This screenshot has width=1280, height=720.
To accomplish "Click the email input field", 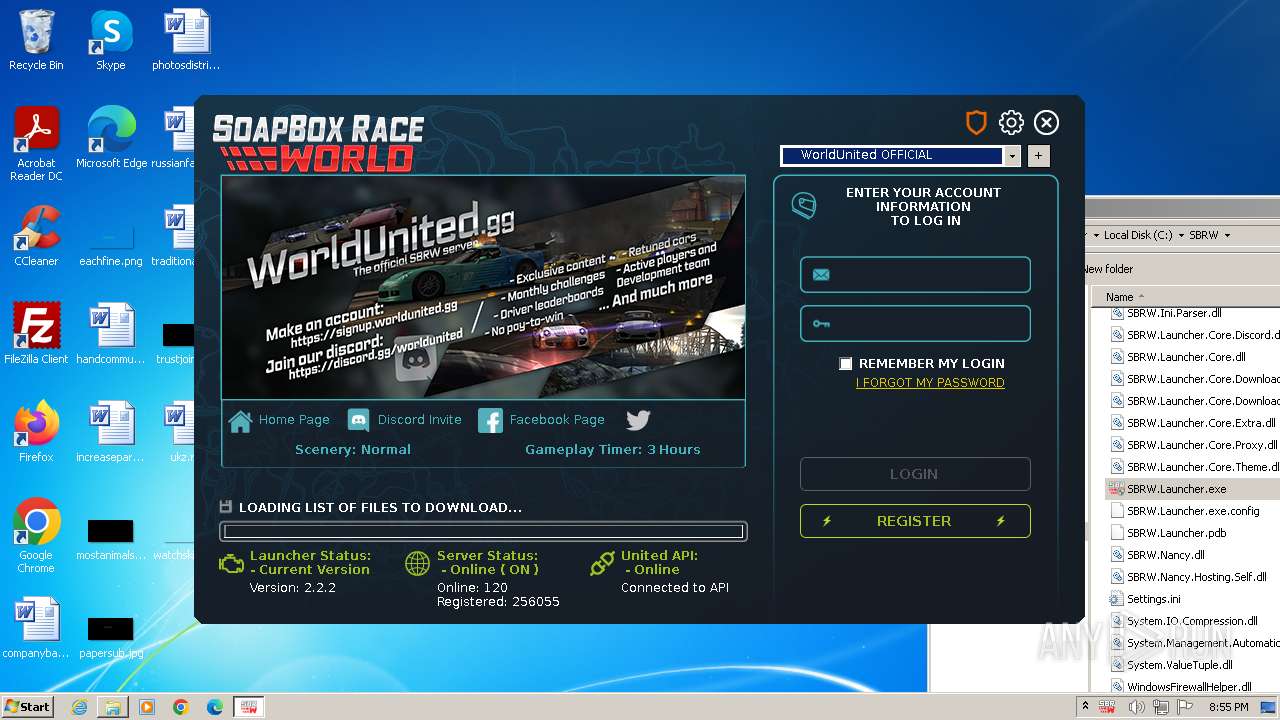I will tap(915, 275).
